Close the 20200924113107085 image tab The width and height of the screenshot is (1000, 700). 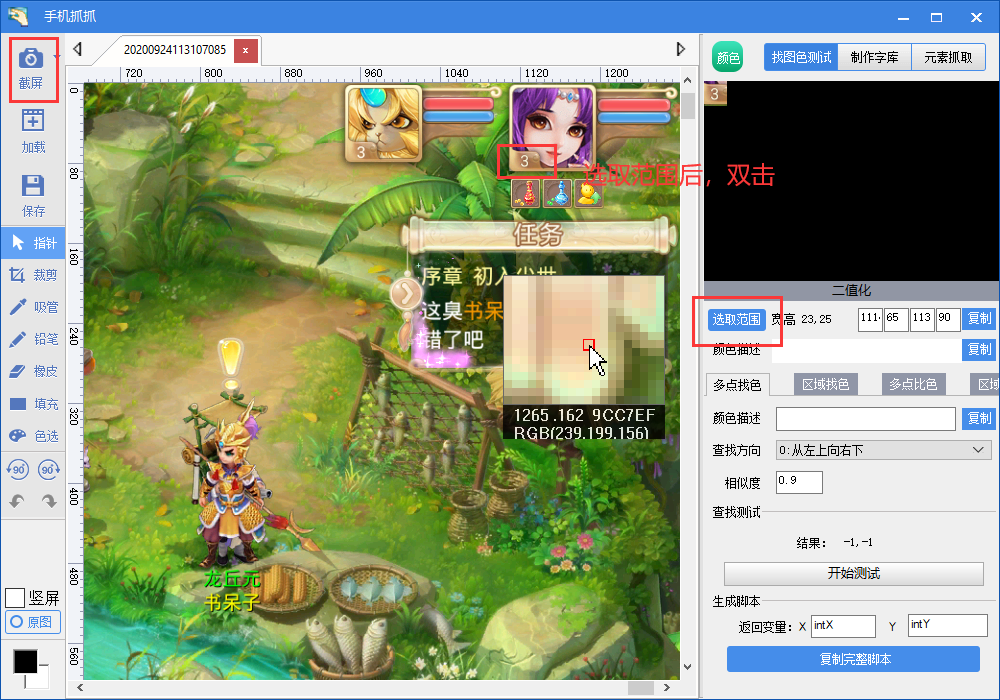coord(246,50)
